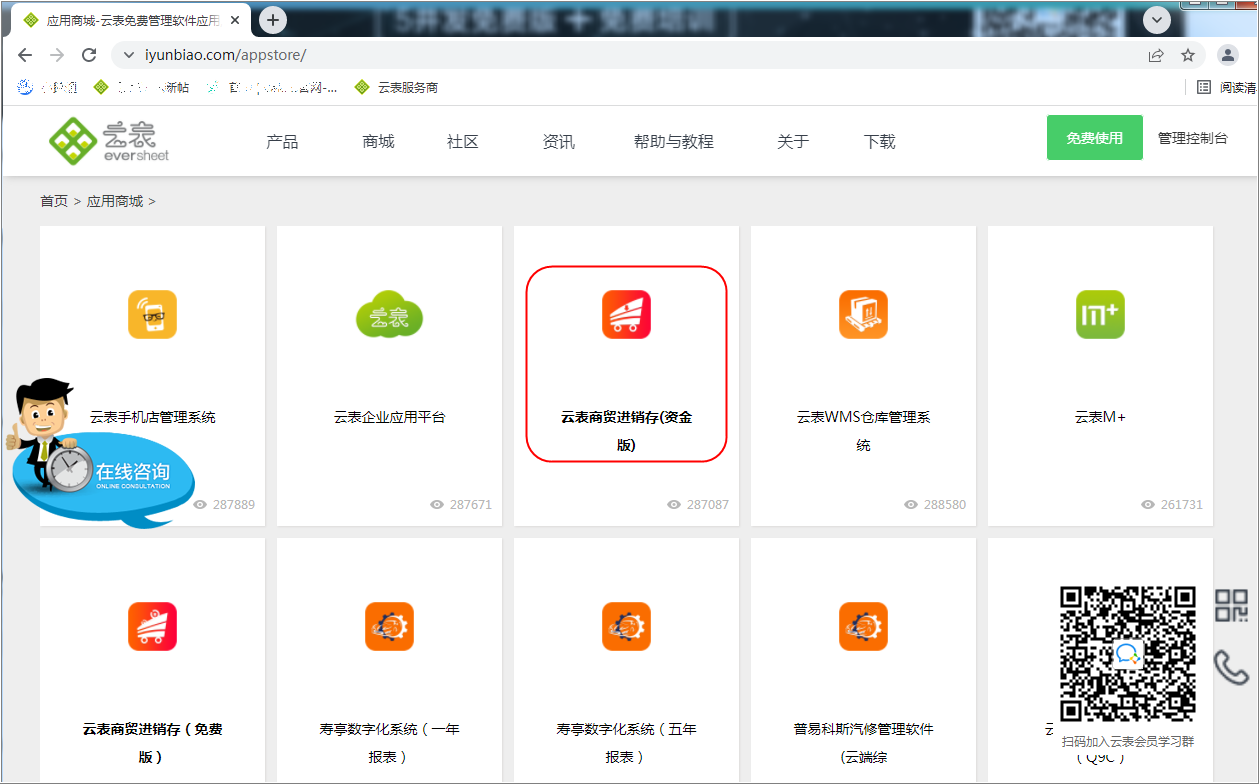Click the browser forward arrow
The height and width of the screenshot is (784, 1259).
(x=57, y=55)
